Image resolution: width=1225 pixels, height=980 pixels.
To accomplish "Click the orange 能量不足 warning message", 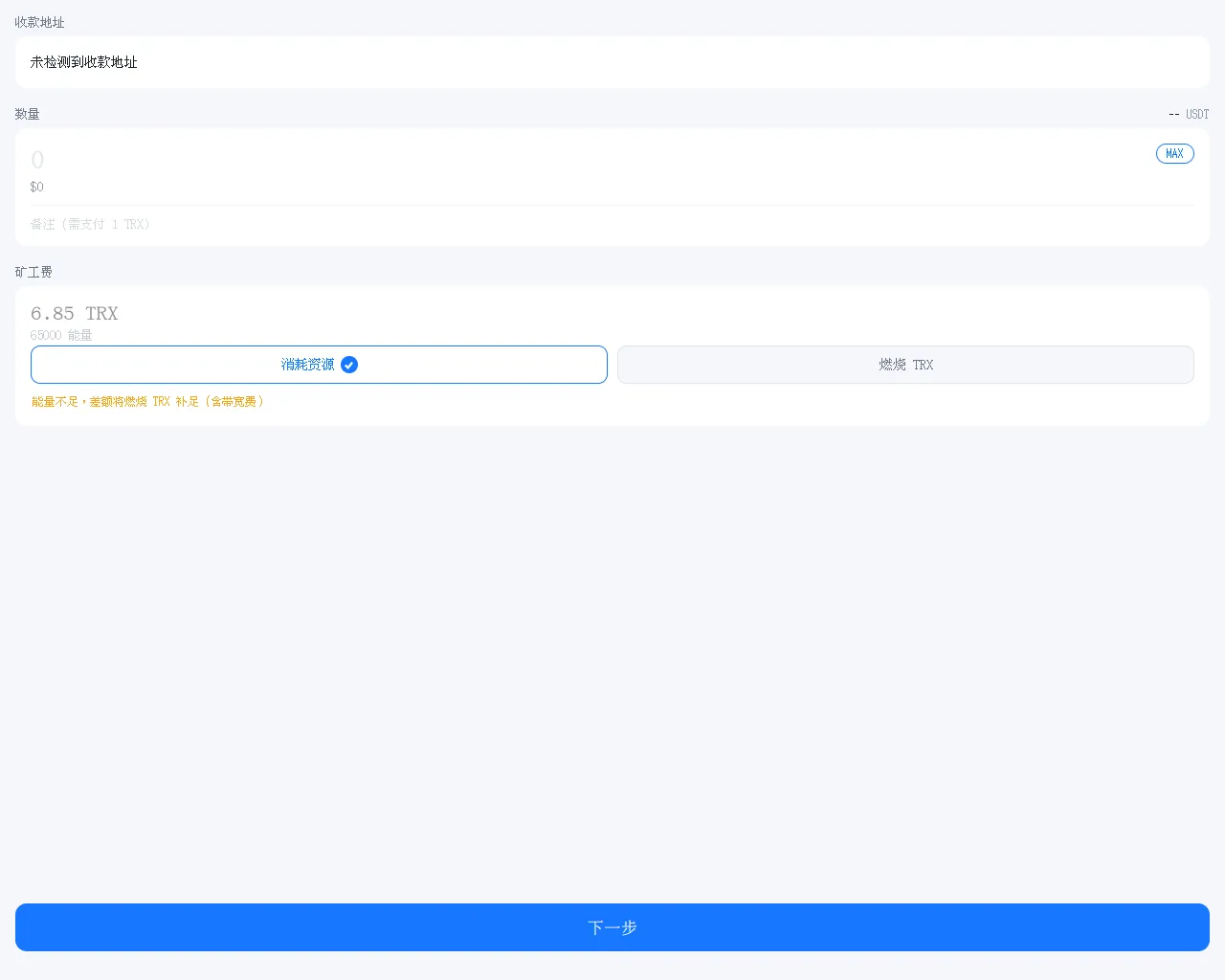I will click(147, 402).
